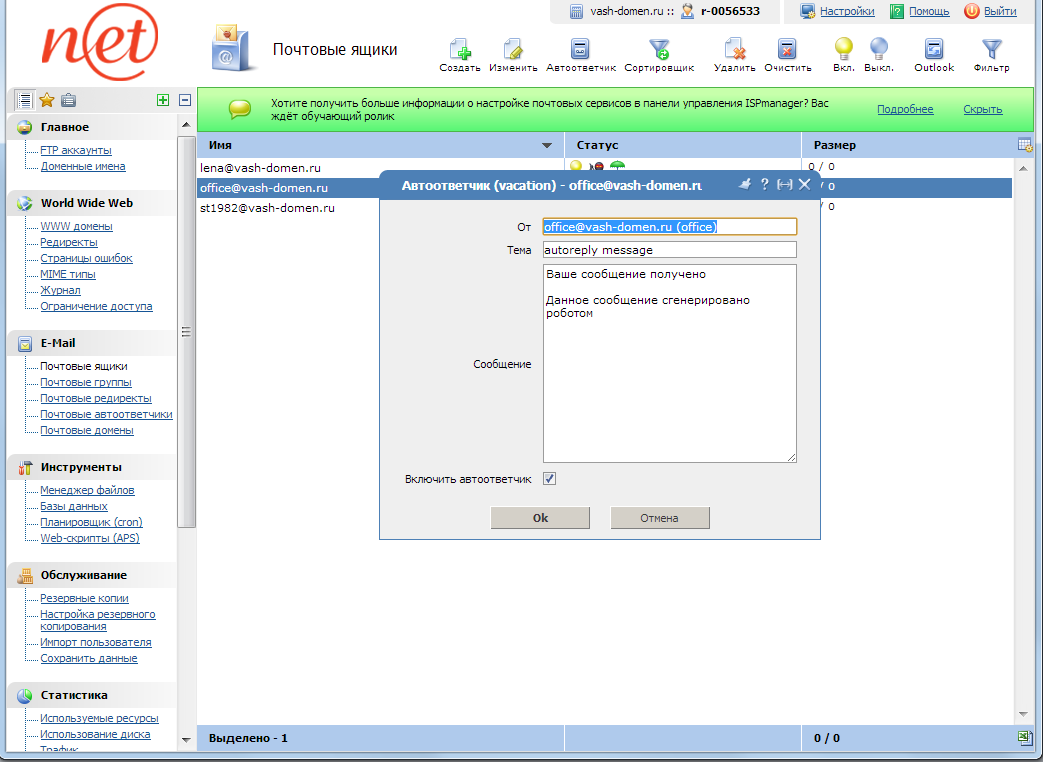Viewport: 1043px width, 762px height.
Task: Disable mailbox with Выкл. blue bulb
Action: [878, 48]
